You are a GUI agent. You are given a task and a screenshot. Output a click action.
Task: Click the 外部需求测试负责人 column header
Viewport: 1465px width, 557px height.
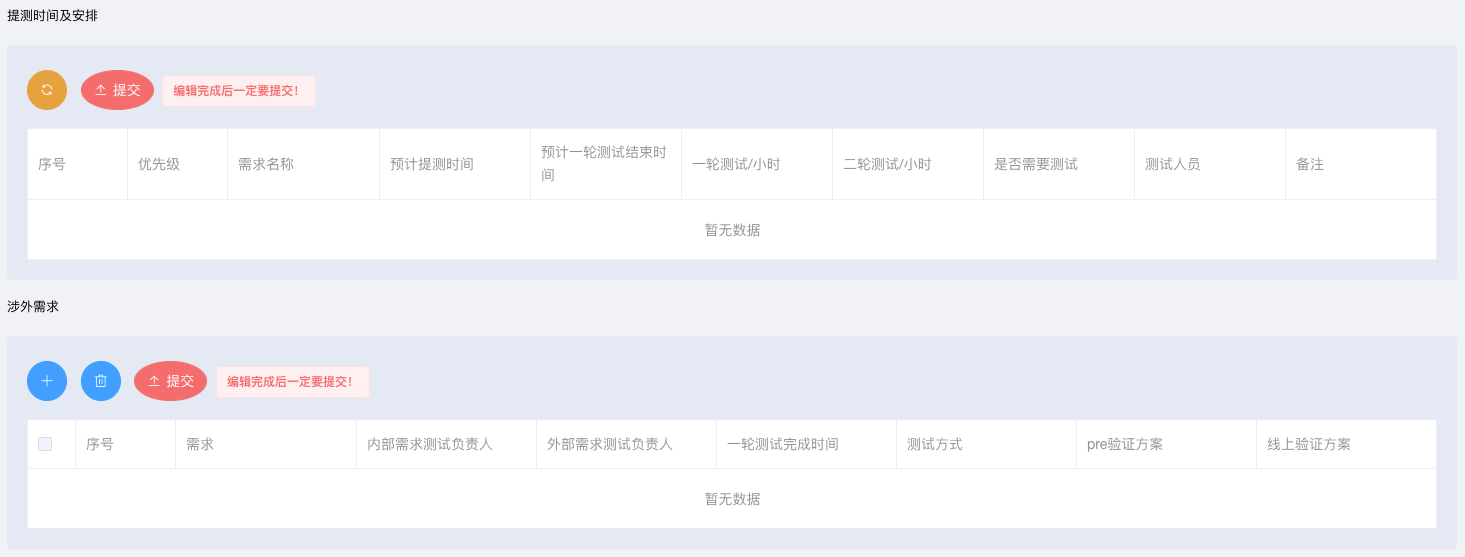(610, 444)
